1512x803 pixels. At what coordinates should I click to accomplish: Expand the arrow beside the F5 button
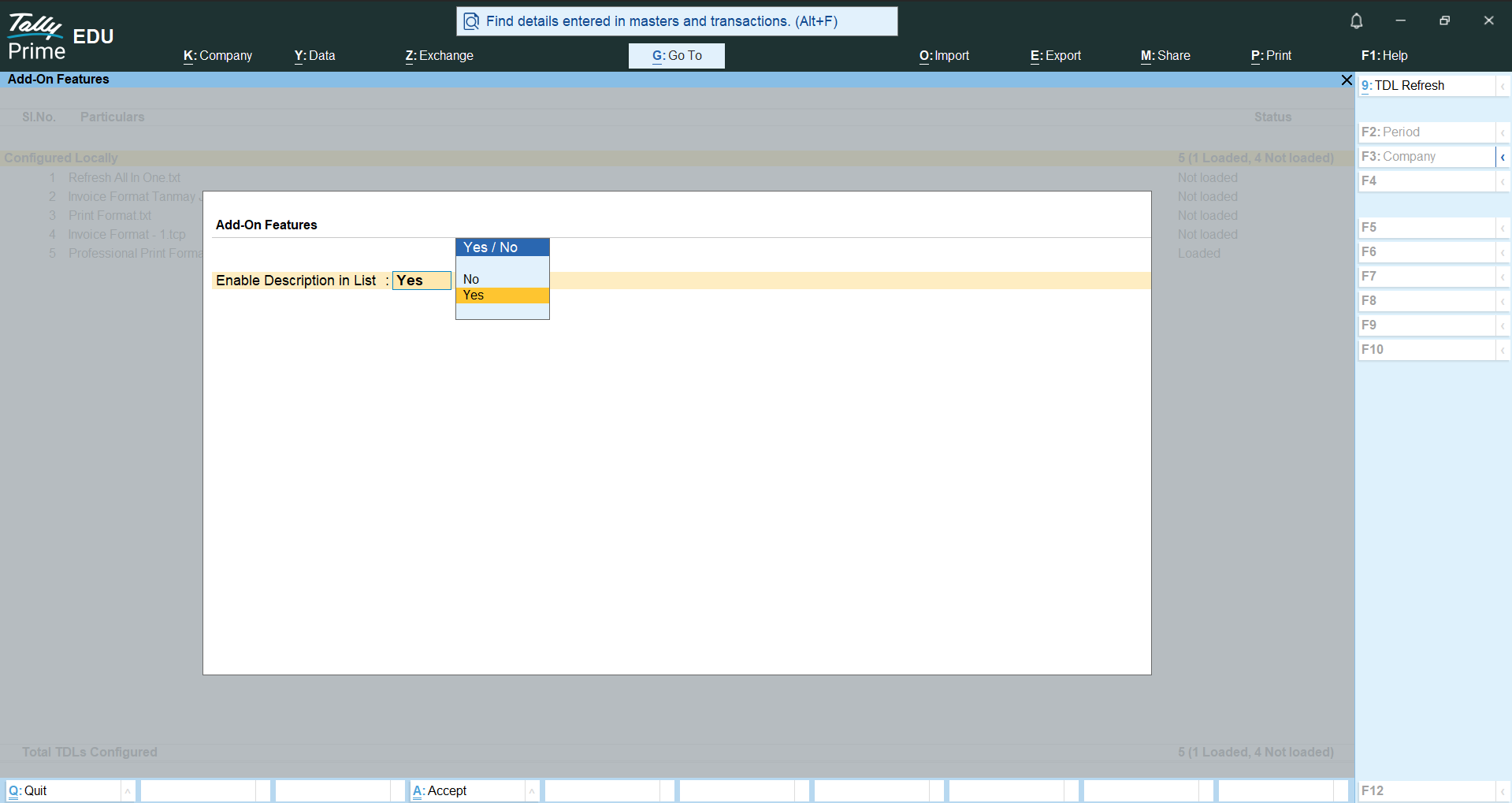(1503, 228)
